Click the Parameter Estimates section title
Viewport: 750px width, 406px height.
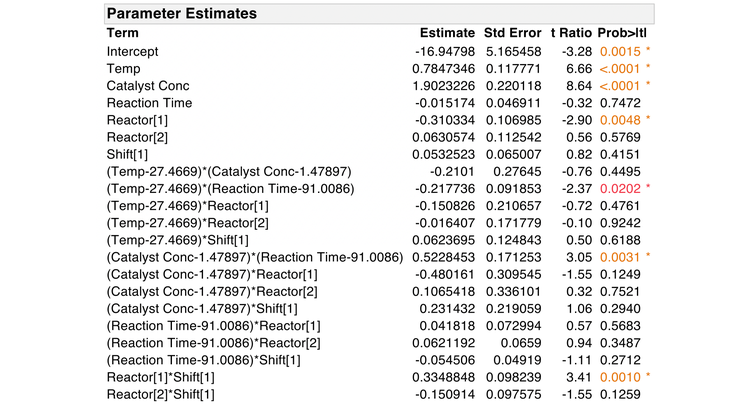[x=182, y=14]
